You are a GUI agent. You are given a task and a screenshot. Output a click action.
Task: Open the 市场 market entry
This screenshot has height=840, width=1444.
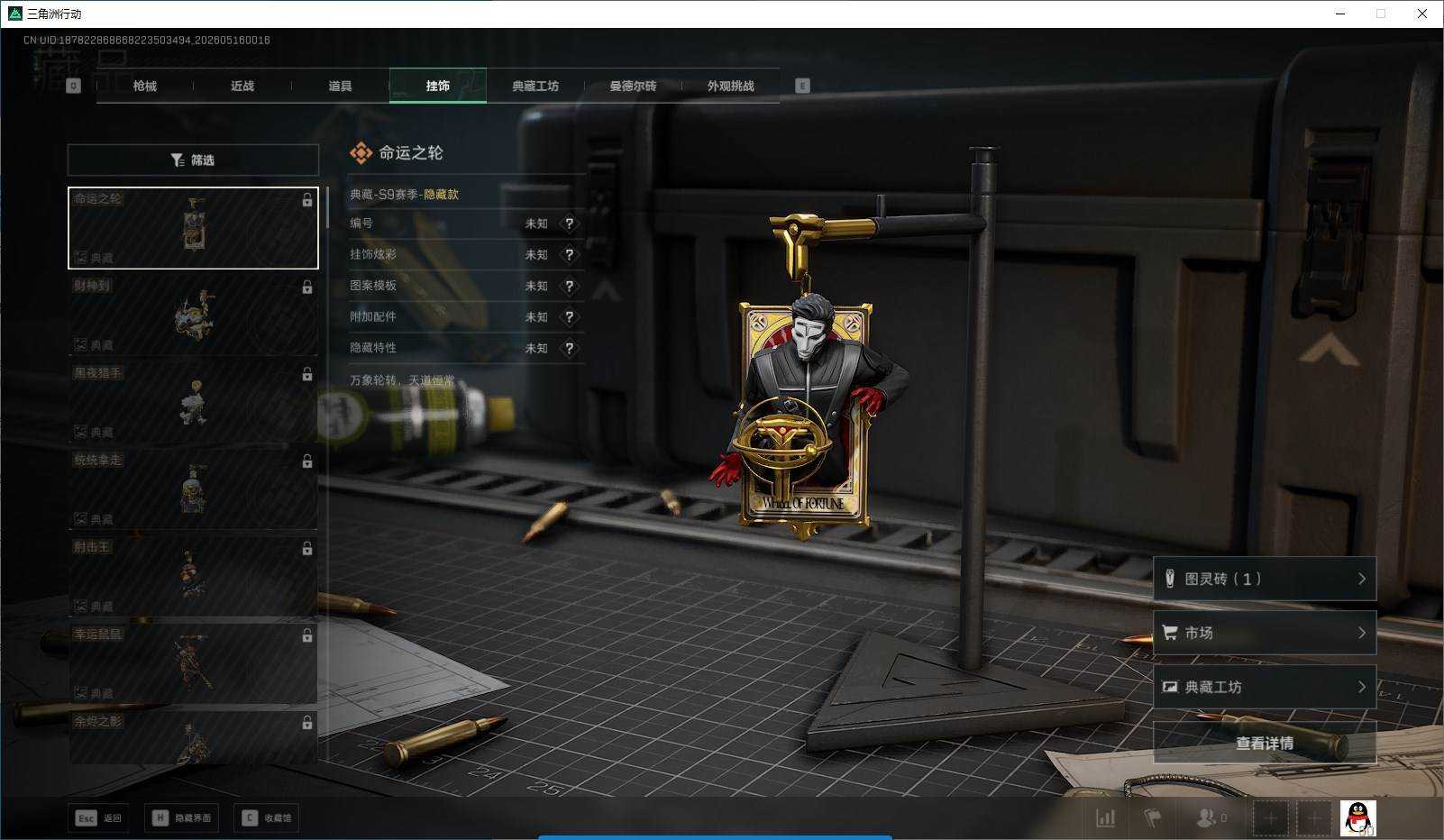pos(1265,633)
